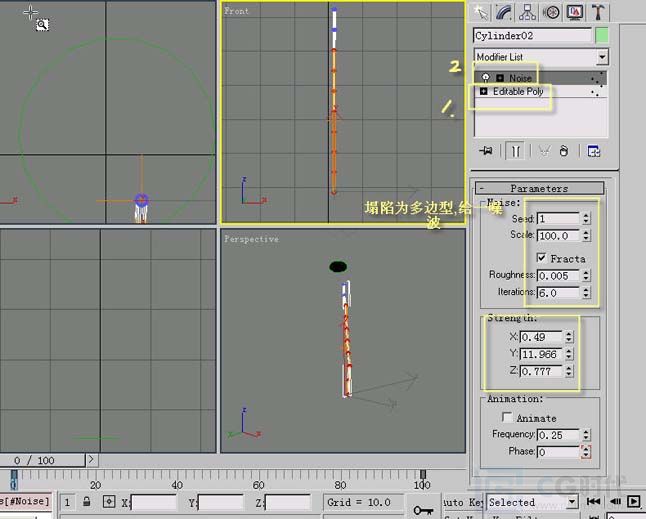Viewport: 646px width, 519px height.
Task: Click the Strength Y value field
Action: 541,354
